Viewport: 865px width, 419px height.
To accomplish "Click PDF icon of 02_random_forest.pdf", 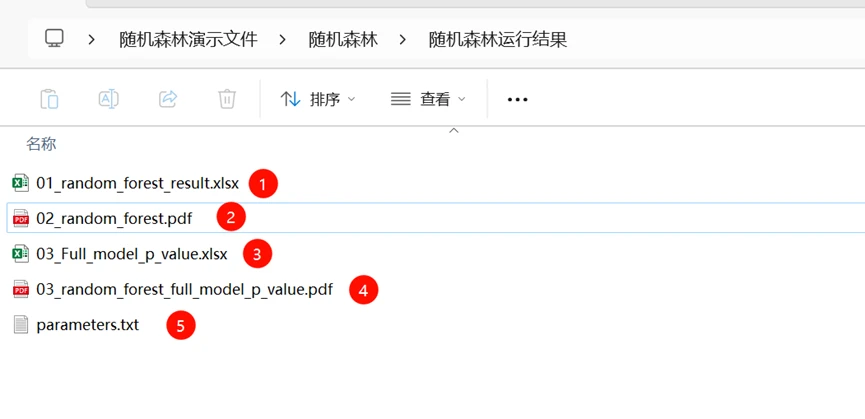I will [20, 218].
